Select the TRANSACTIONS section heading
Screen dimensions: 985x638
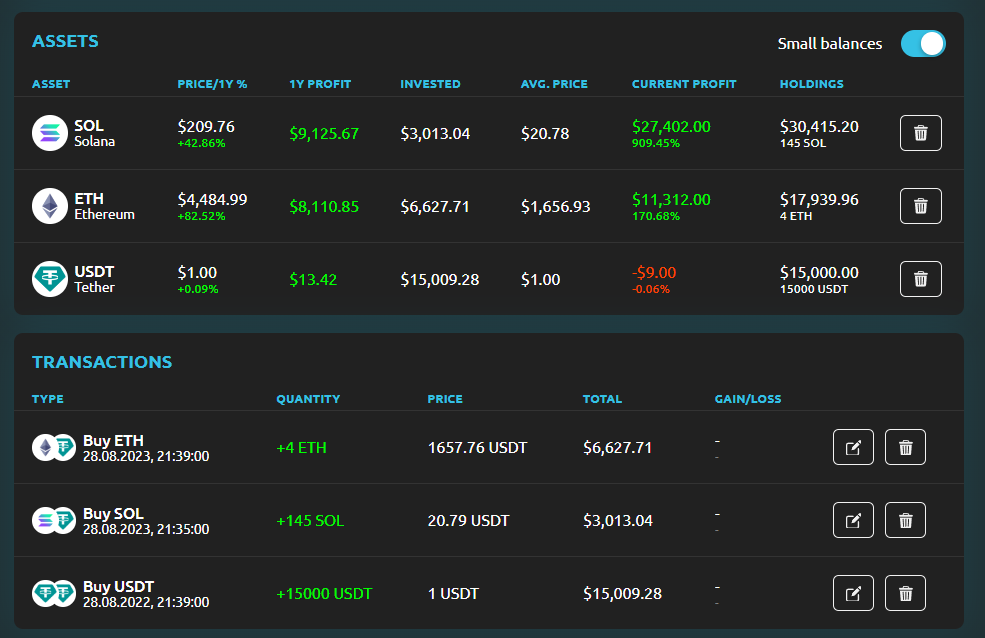click(x=101, y=362)
